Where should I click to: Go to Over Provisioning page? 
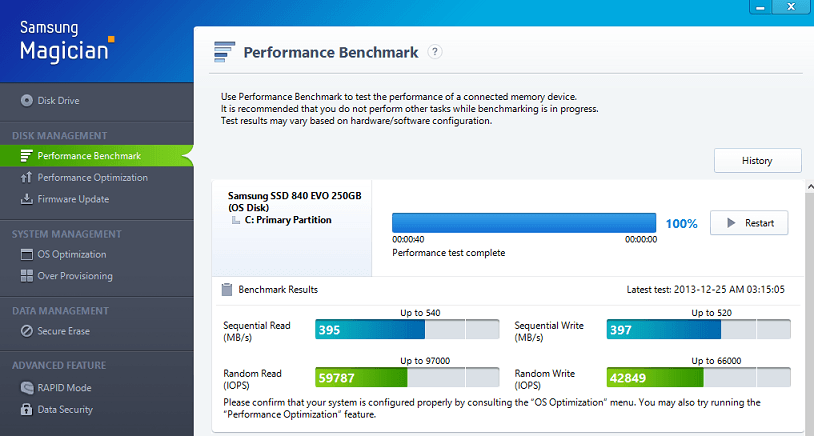(75, 276)
